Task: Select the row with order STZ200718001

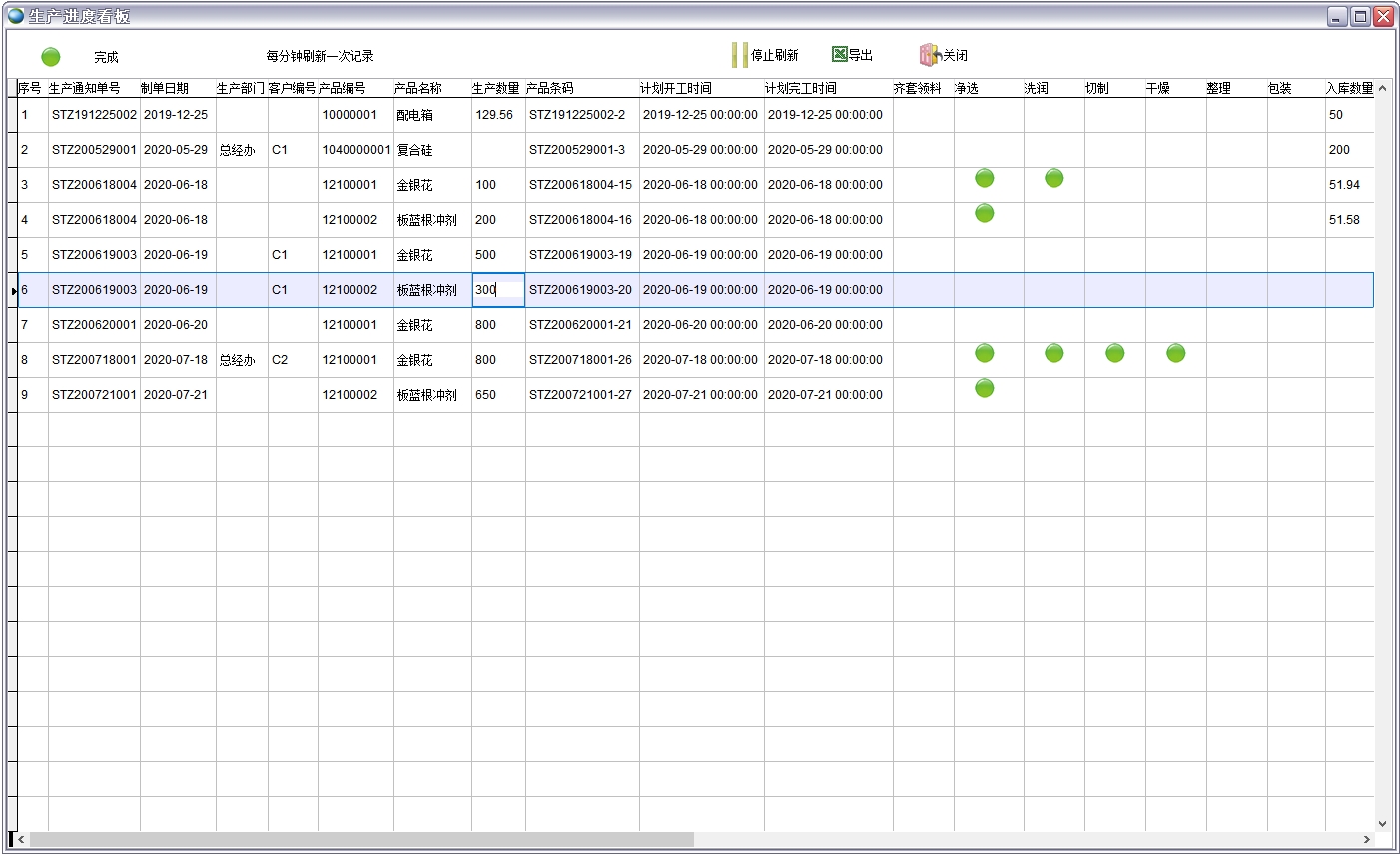Action: [94, 360]
